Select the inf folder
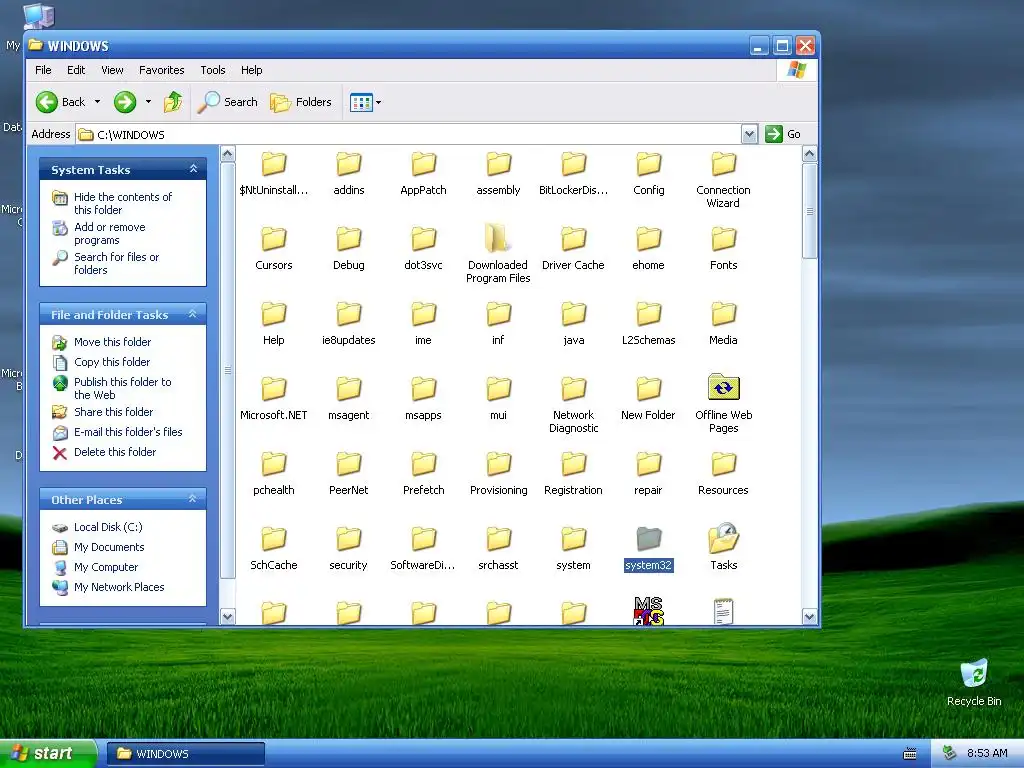 (498, 323)
